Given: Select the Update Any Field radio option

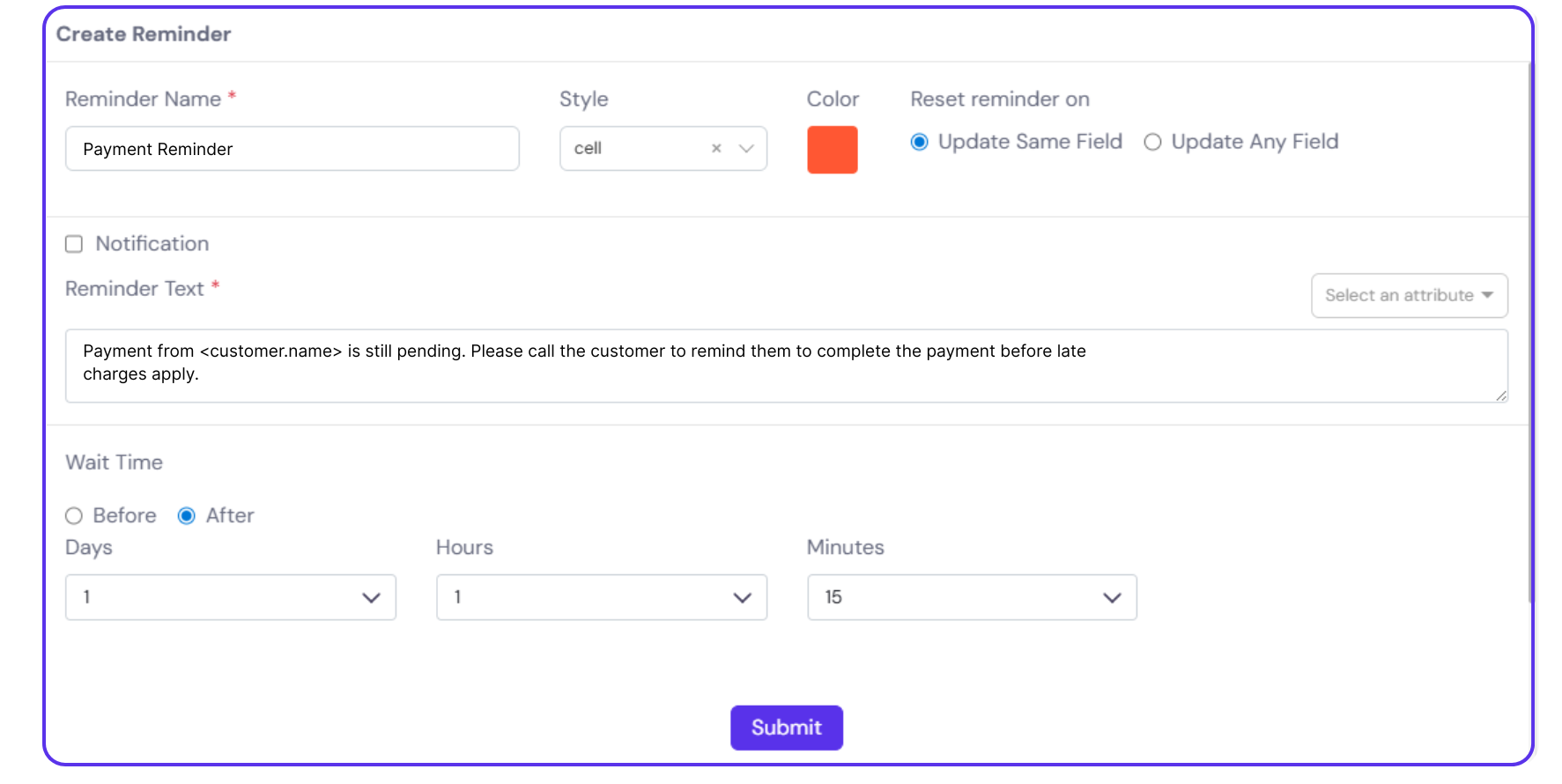Looking at the screenshot, I should (x=1152, y=142).
